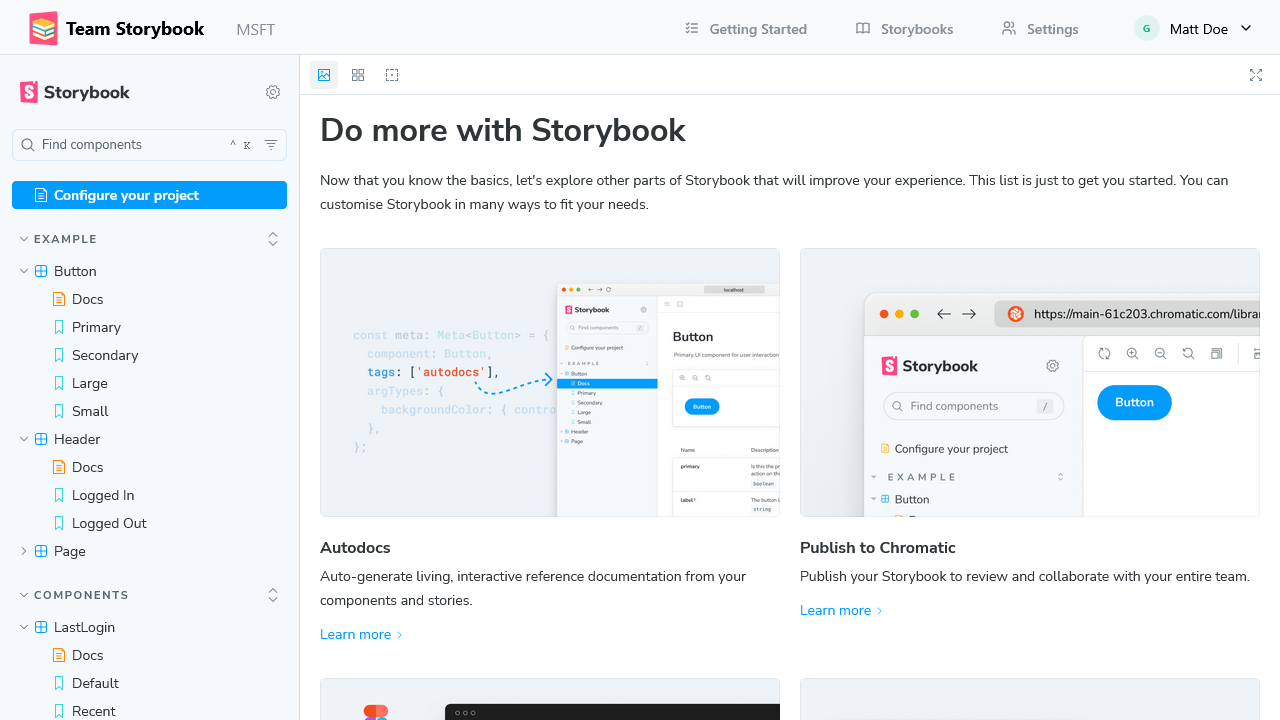1280x720 pixels.
Task: Click the Team Storybook logo icon
Action: [43, 29]
